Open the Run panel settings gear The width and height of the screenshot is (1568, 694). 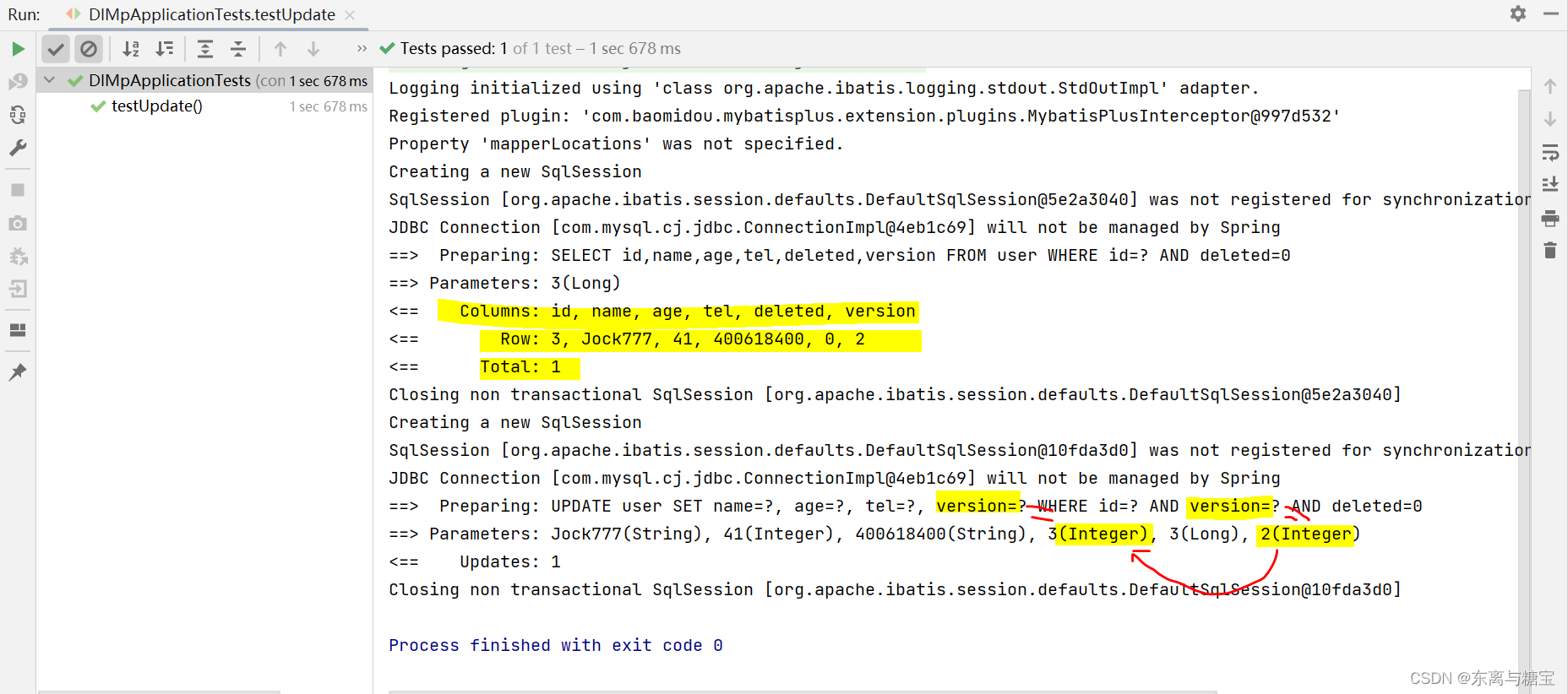click(1518, 14)
